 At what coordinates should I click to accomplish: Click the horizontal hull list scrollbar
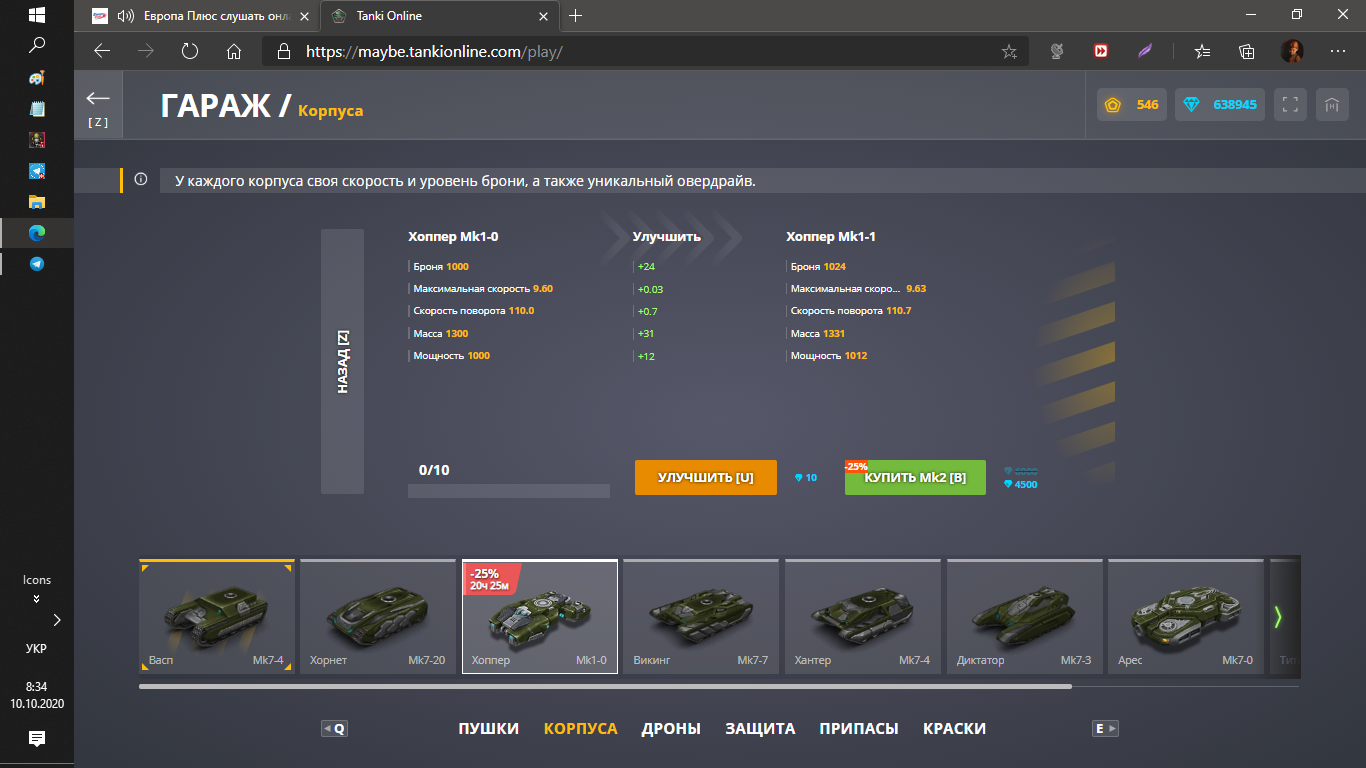pos(605,687)
